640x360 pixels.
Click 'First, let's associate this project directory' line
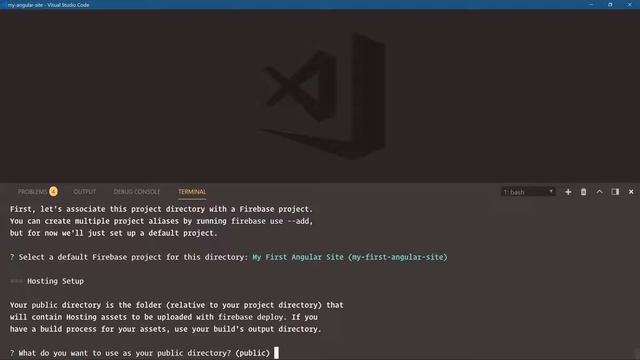(x=161, y=209)
